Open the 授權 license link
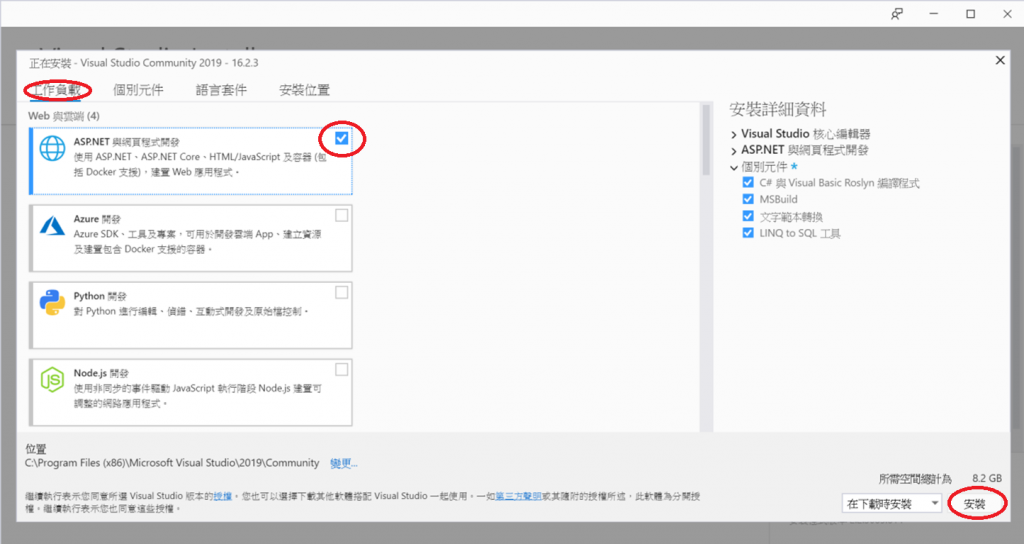Image resolution: width=1024 pixels, height=544 pixels. [x=223, y=496]
